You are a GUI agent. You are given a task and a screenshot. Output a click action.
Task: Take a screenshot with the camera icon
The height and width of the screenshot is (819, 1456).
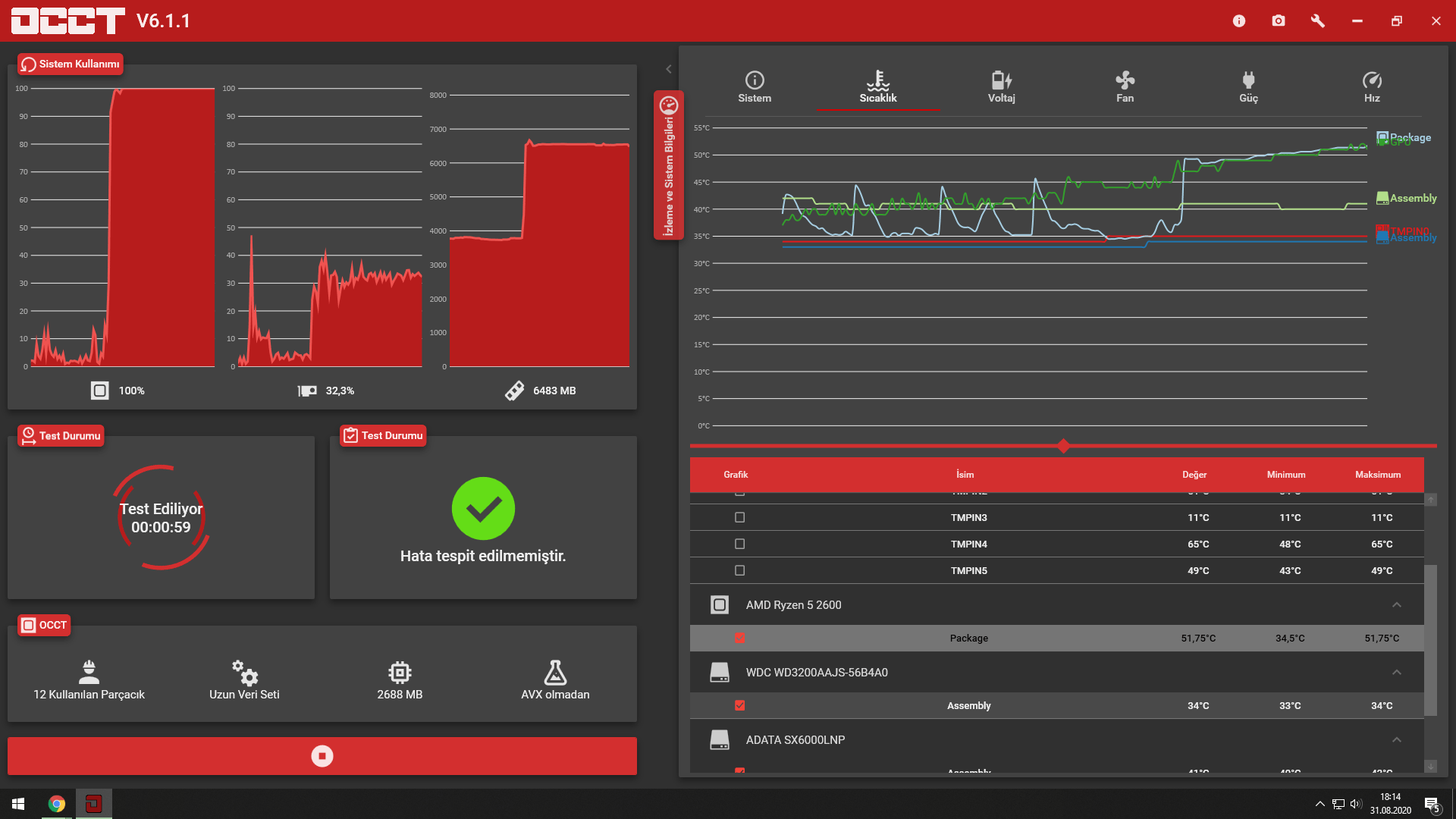tap(1279, 21)
